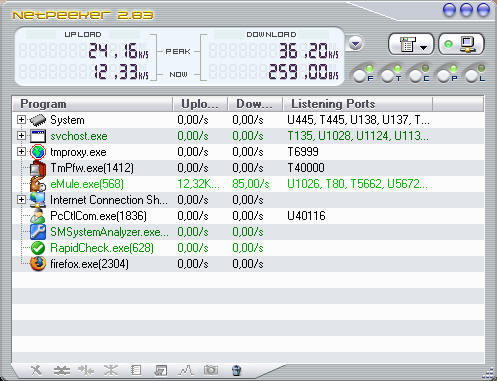Image resolution: width=497 pixels, height=381 pixels.
Task: Select RapidCheck.exe(628) row name
Action: point(102,248)
